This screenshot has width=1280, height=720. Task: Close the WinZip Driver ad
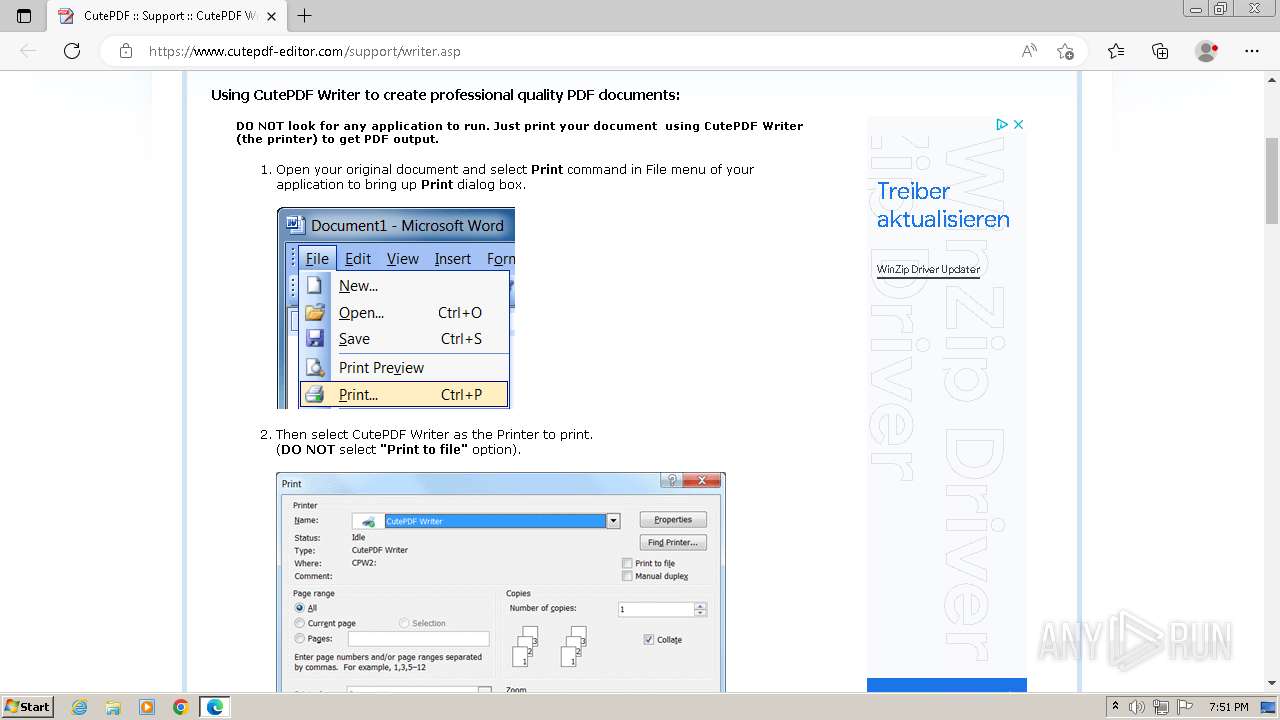[1018, 124]
